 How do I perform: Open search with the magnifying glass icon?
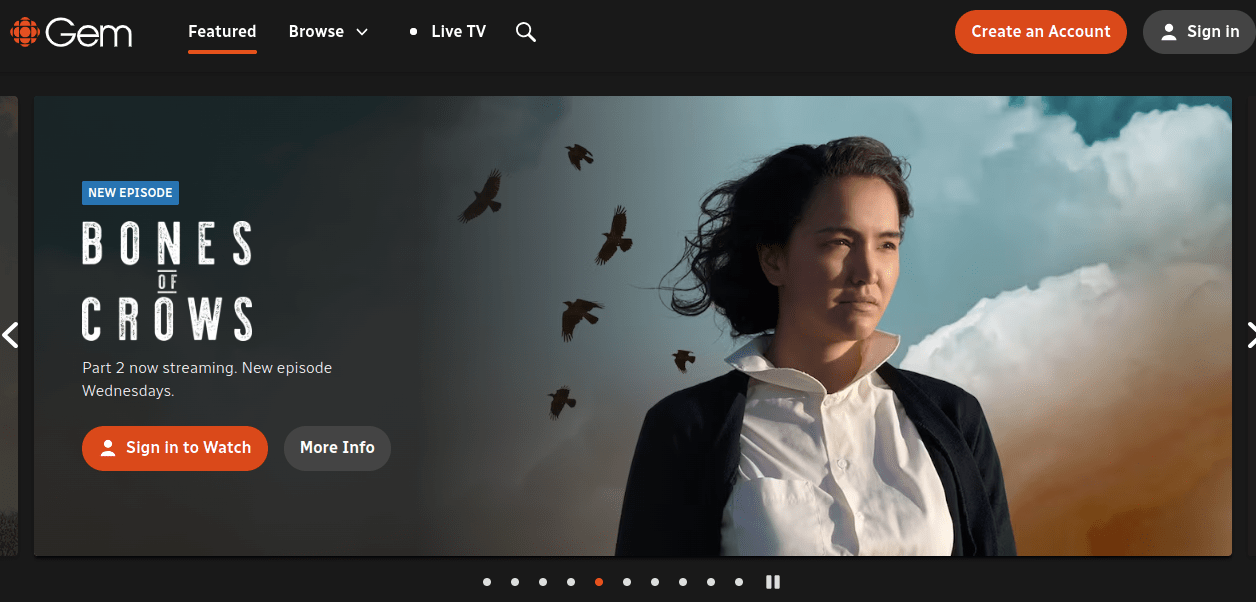pyautogui.click(x=526, y=32)
